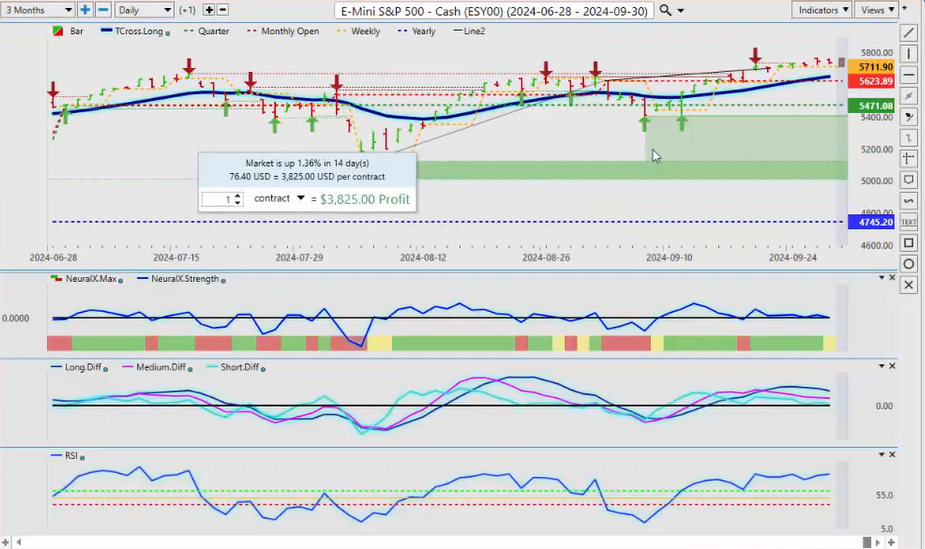Click plus icon at bottom-left corner

pyautogui.click(x=5, y=542)
